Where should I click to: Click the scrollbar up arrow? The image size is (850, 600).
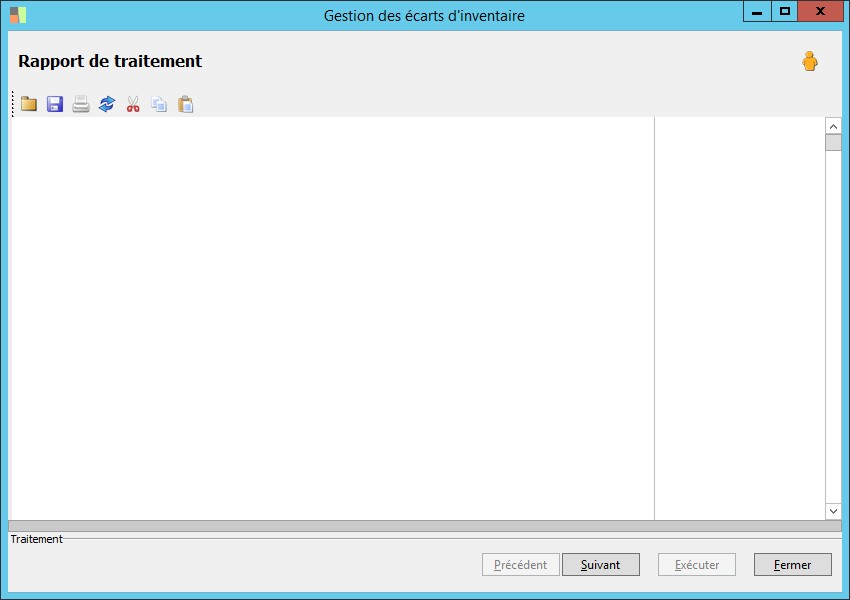coord(833,126)
